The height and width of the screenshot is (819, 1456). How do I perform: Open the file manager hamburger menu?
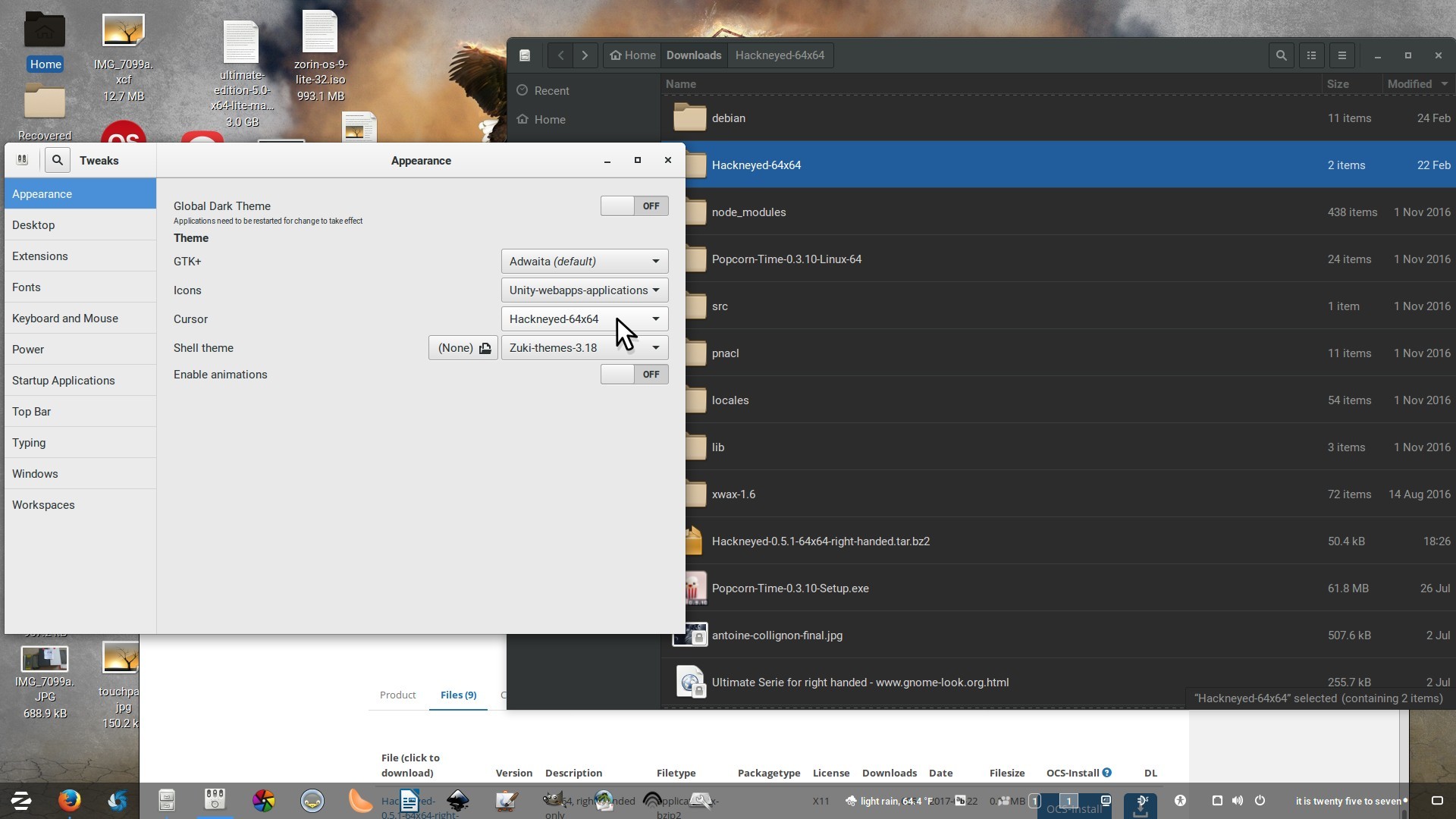point(1341,55)
